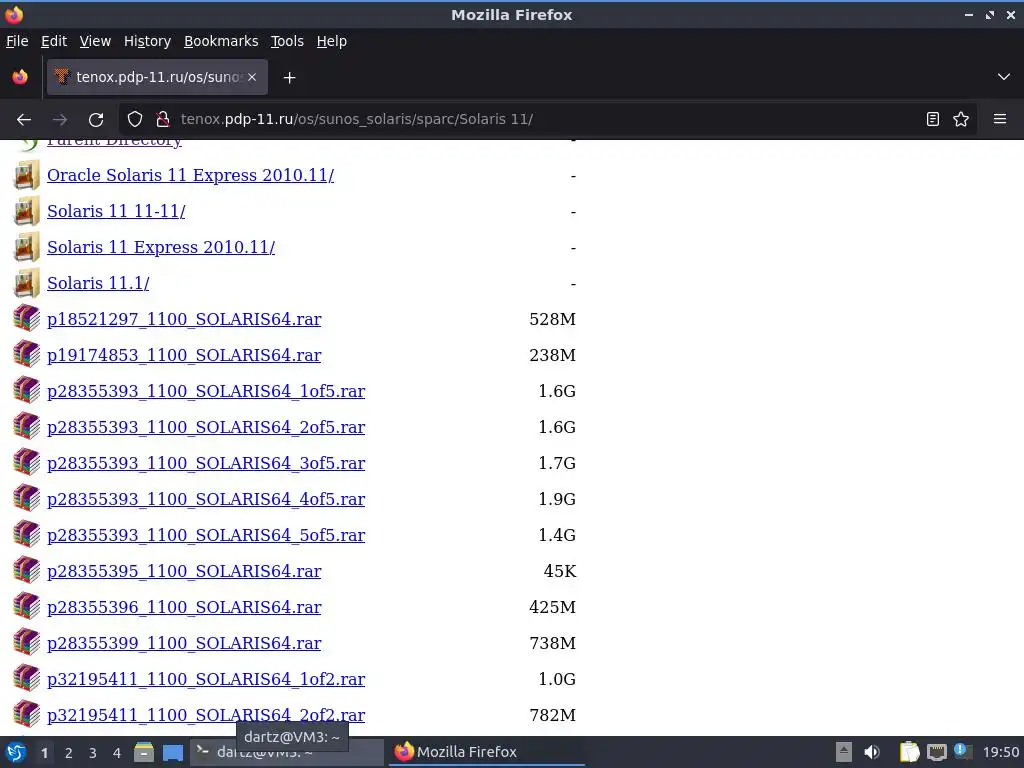Open the Edit menu
This screenshot has height=768, width=1024.
(x=54, y=41)
